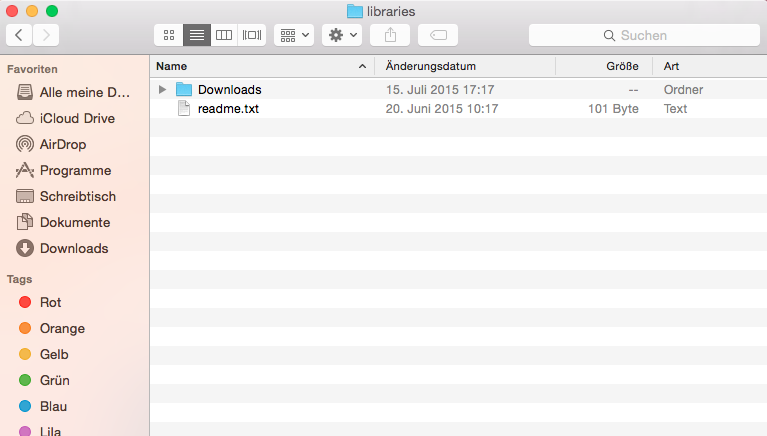Select the Blau tag
The width and height of the screenshot is (767, 436).
[x=74, y=406]
